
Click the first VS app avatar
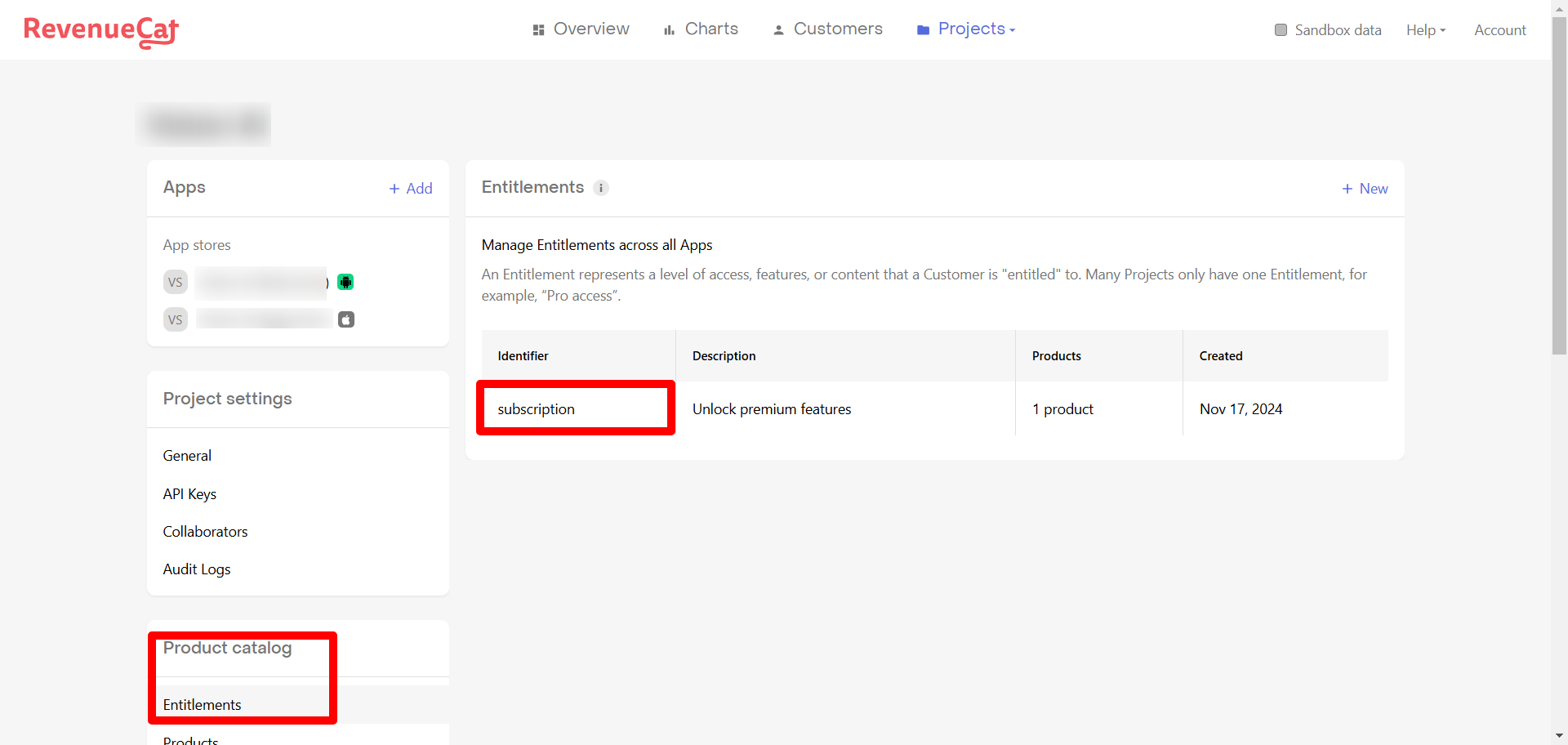176,283
